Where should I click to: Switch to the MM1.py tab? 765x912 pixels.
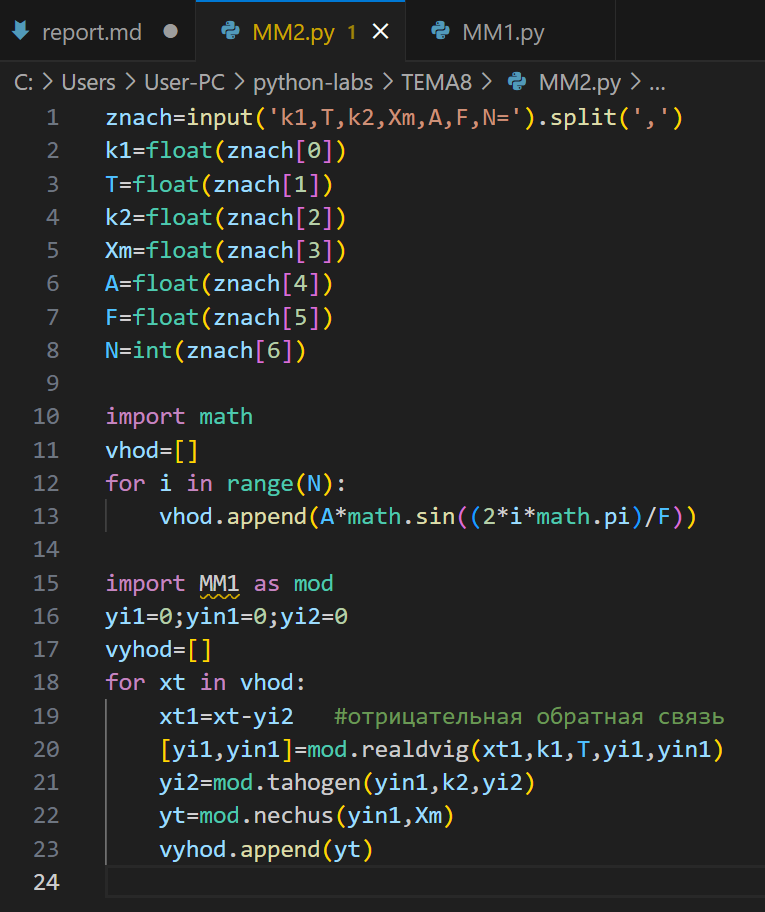point(503,32)
